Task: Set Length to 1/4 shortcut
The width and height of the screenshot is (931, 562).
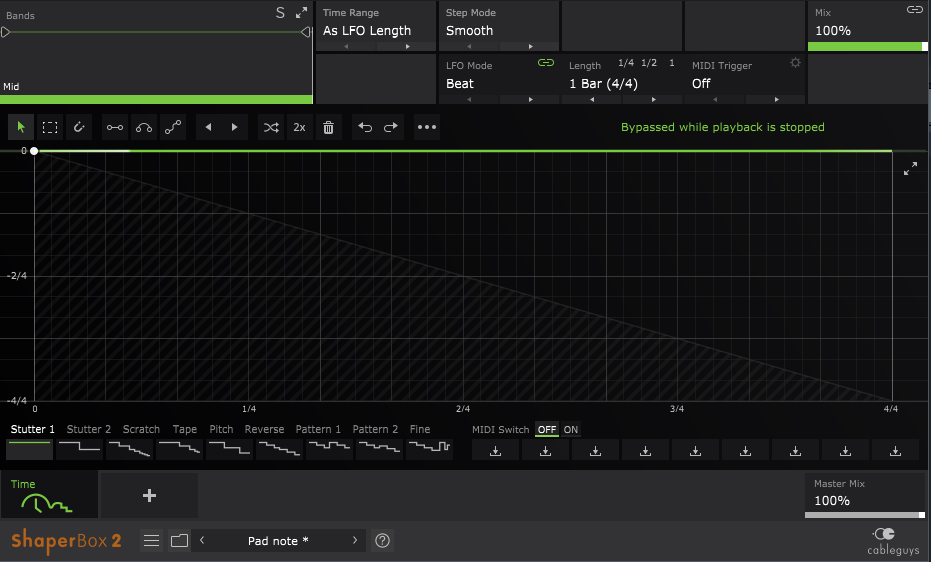Action: point(626,63)
